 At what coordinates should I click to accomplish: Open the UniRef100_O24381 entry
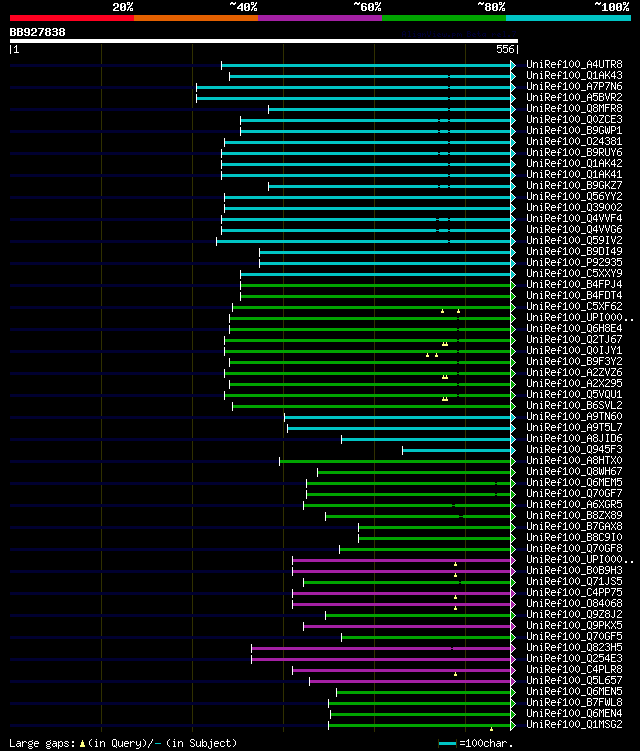click(574, 141)
